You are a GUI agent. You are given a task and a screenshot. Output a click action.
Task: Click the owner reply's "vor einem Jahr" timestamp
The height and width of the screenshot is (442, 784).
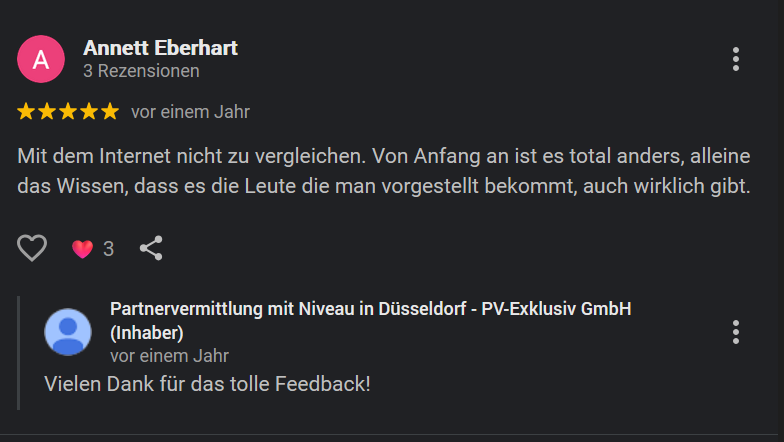pos(169,355)
